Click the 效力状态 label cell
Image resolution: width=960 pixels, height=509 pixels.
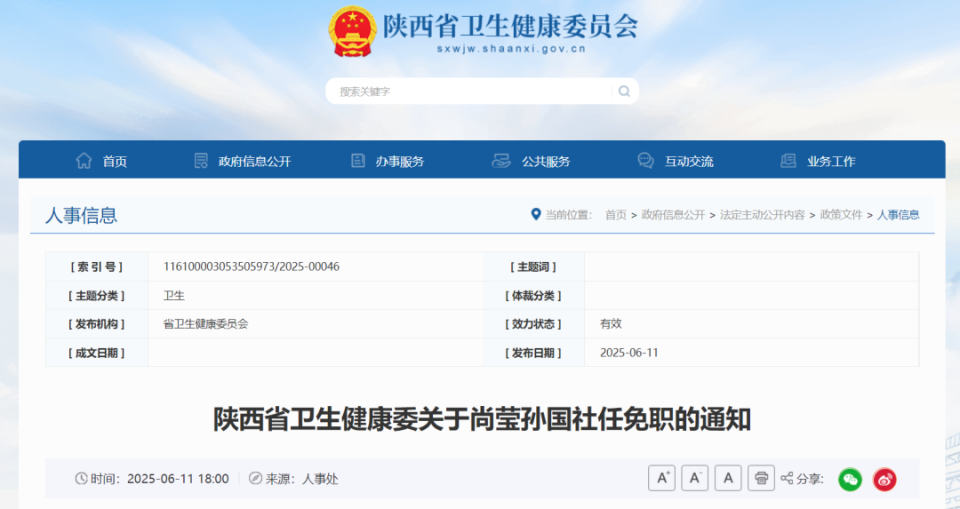pyautogui.click(x=533, y=324)
